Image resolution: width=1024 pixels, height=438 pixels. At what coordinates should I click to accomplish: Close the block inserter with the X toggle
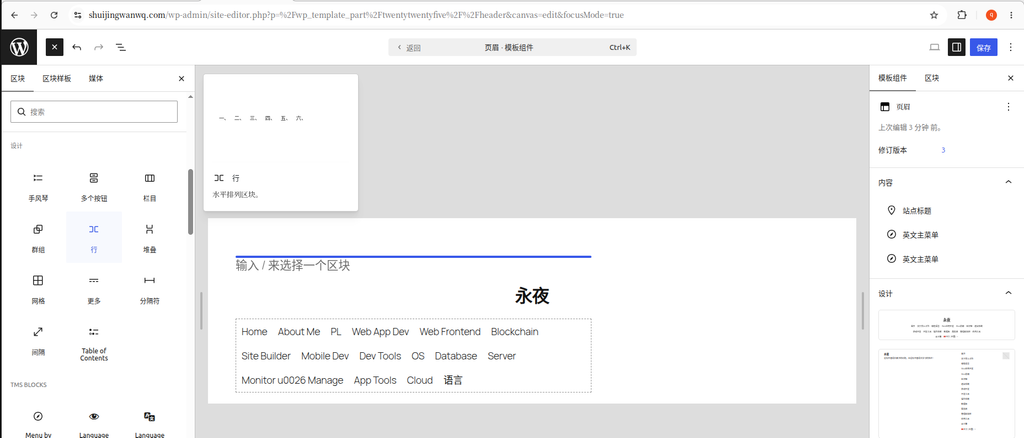54,48
